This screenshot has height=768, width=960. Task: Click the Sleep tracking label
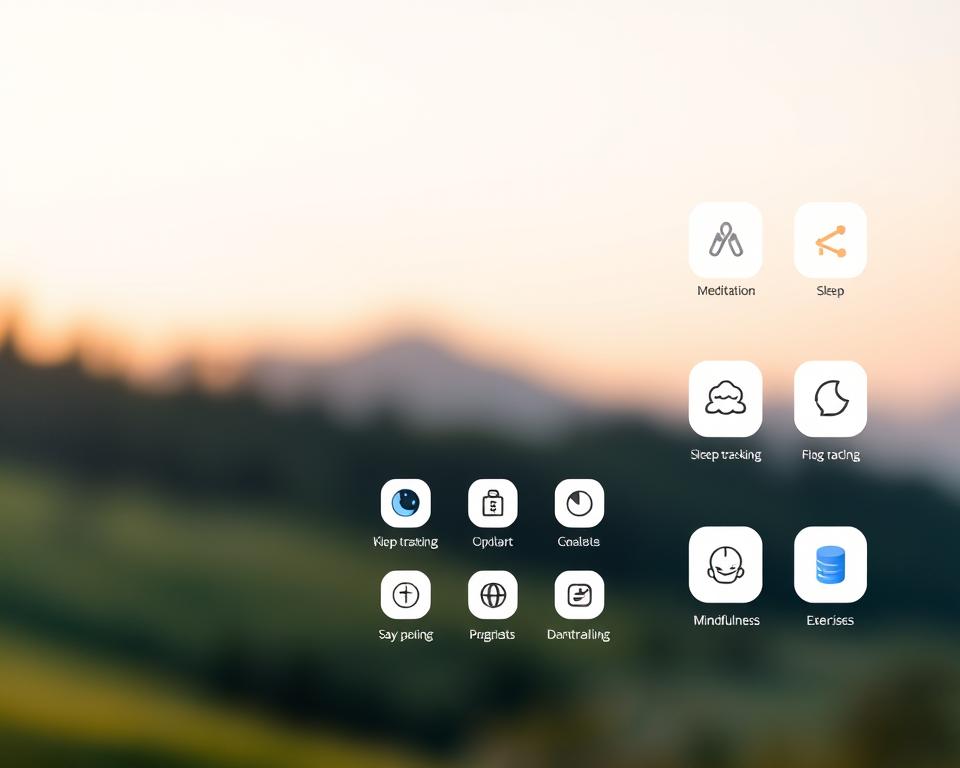[x=726, y=455]
